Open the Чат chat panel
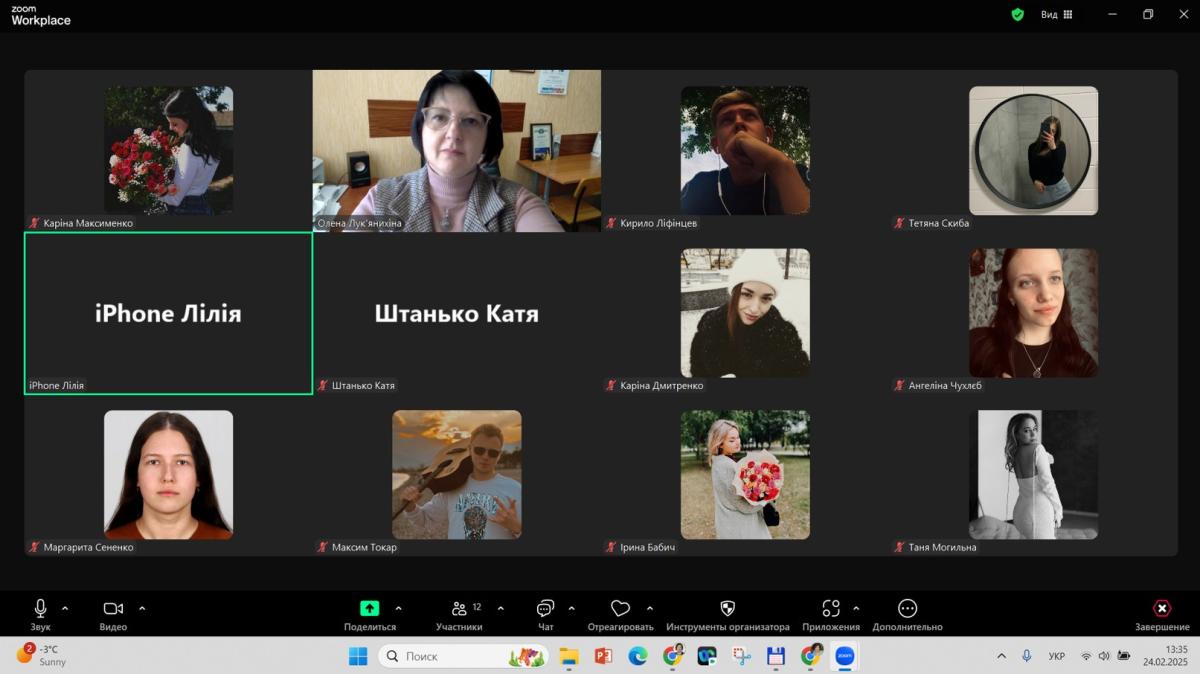Viewport: 1200px width, 674px height. click(545, 609)
